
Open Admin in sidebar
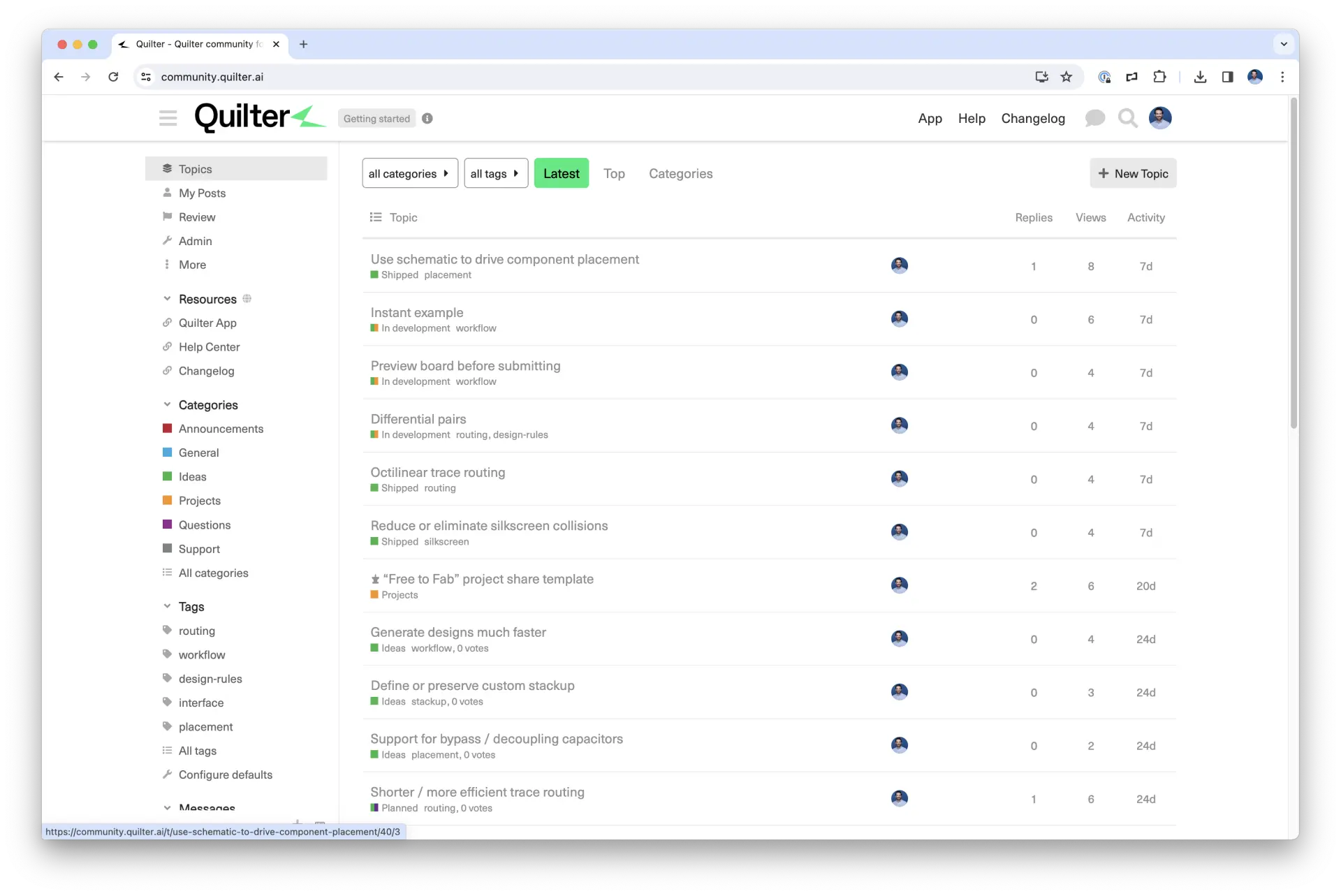[x=195, y=241]
